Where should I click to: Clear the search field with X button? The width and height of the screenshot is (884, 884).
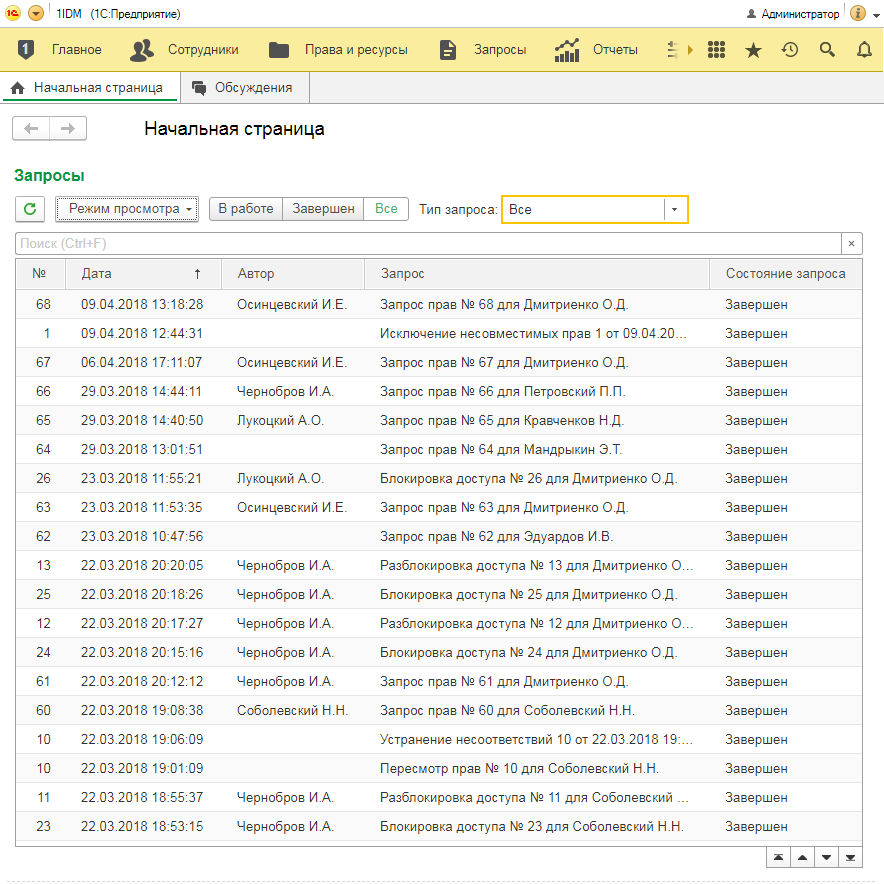[x=851, y=244]
